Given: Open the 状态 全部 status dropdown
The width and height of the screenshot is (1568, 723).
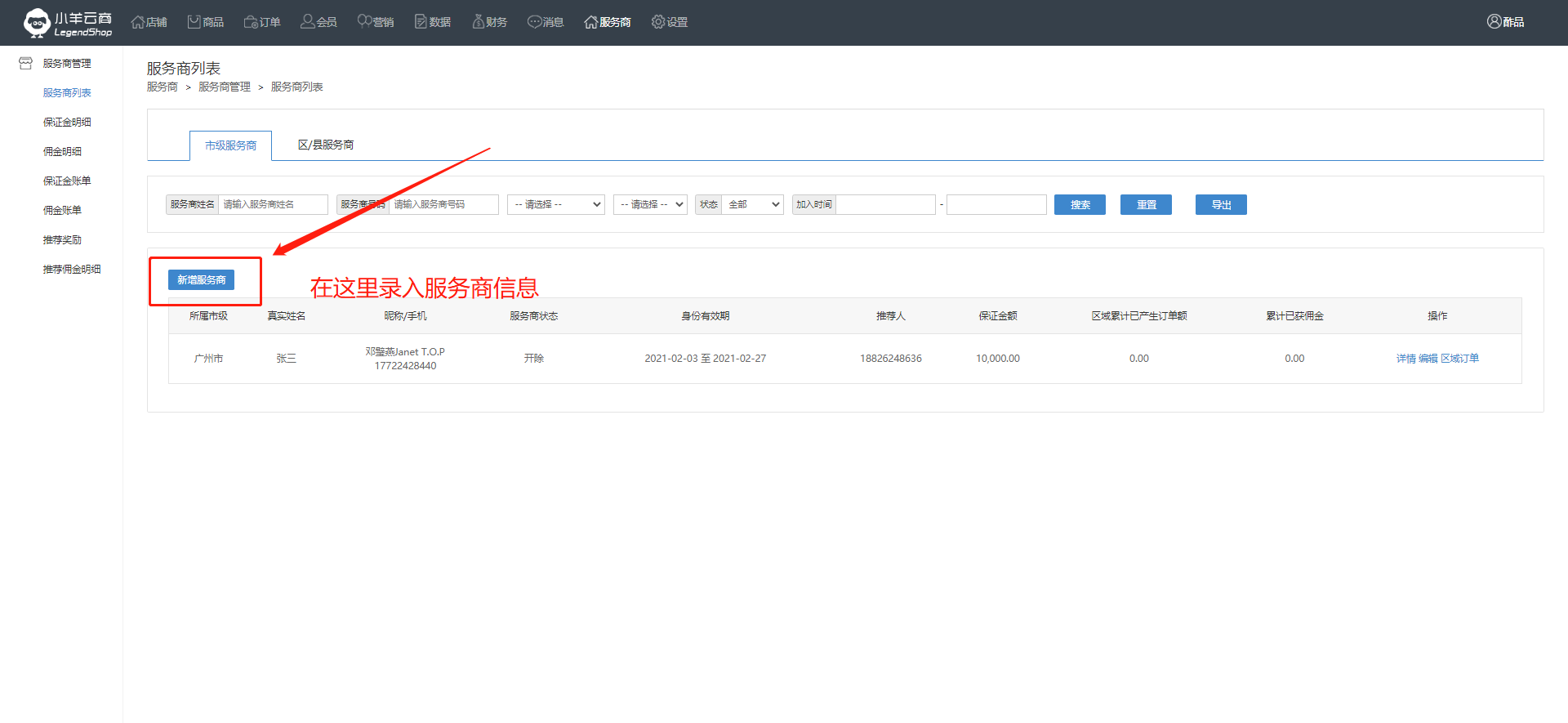Looking at the screenshot, I should tap(752, 204).
